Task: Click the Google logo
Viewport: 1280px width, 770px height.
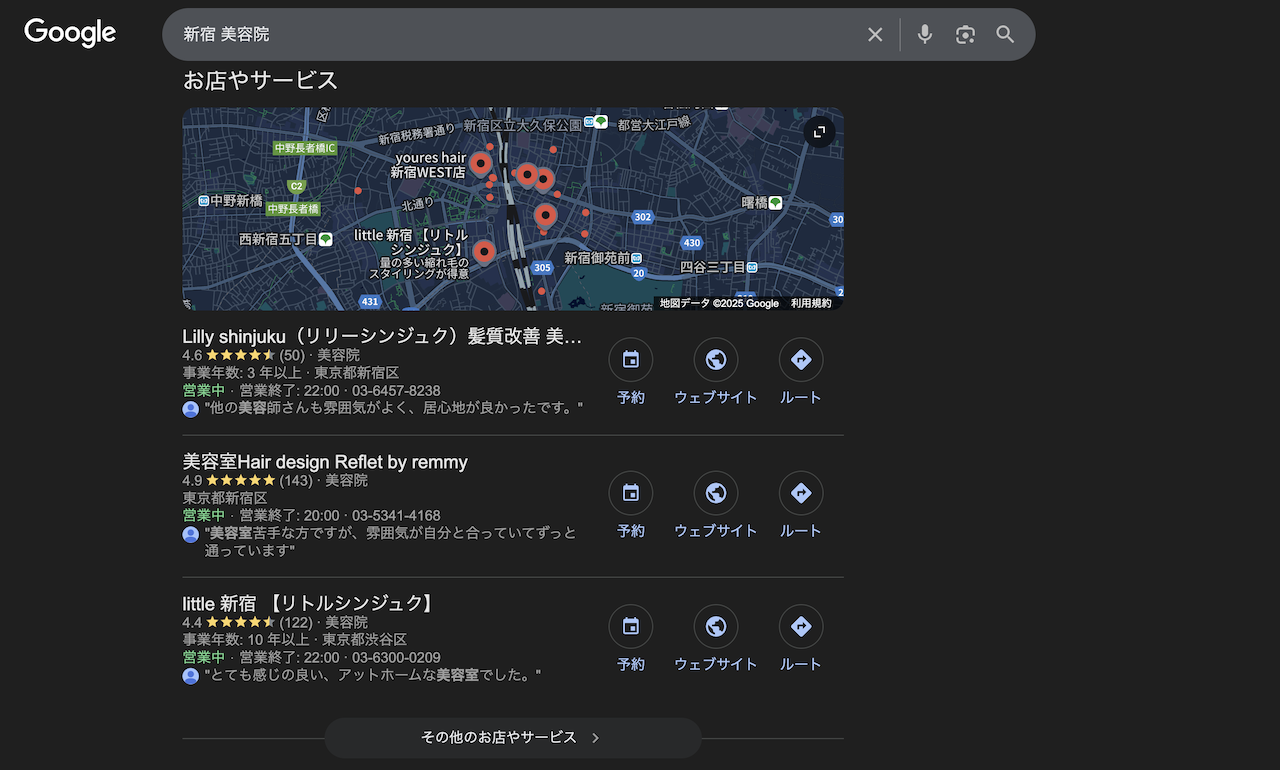Action: tap(70, 33)
